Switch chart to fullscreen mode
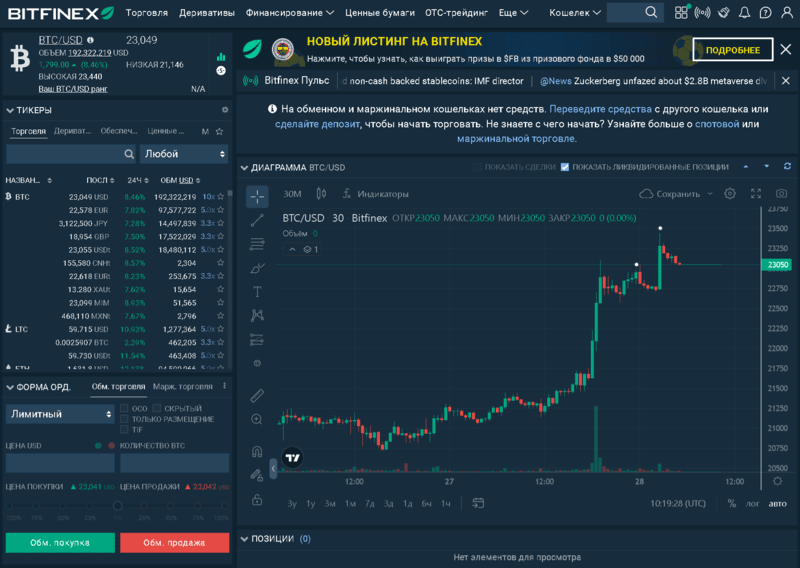The image size is (800, 568). click(x=756, y=193)
